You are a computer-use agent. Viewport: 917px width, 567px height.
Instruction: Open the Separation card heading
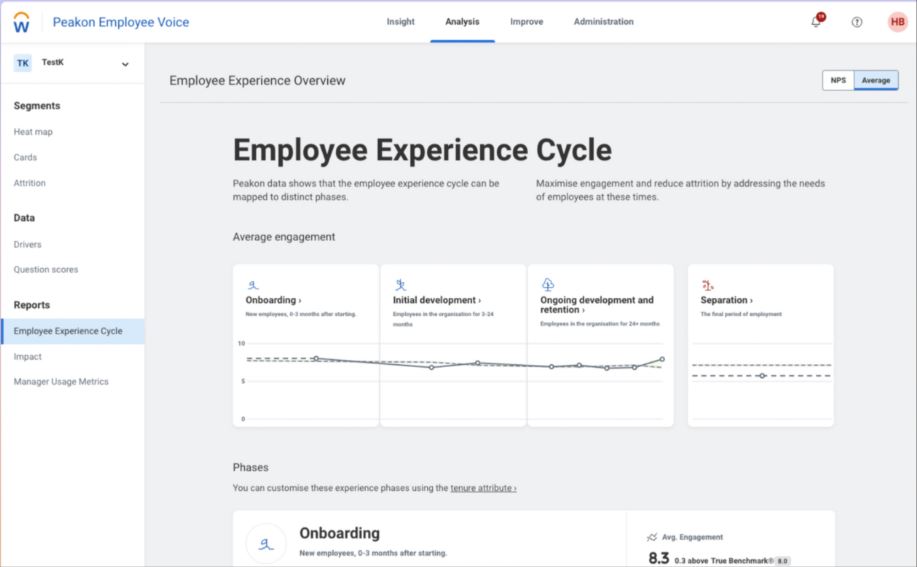pos(726,300)
